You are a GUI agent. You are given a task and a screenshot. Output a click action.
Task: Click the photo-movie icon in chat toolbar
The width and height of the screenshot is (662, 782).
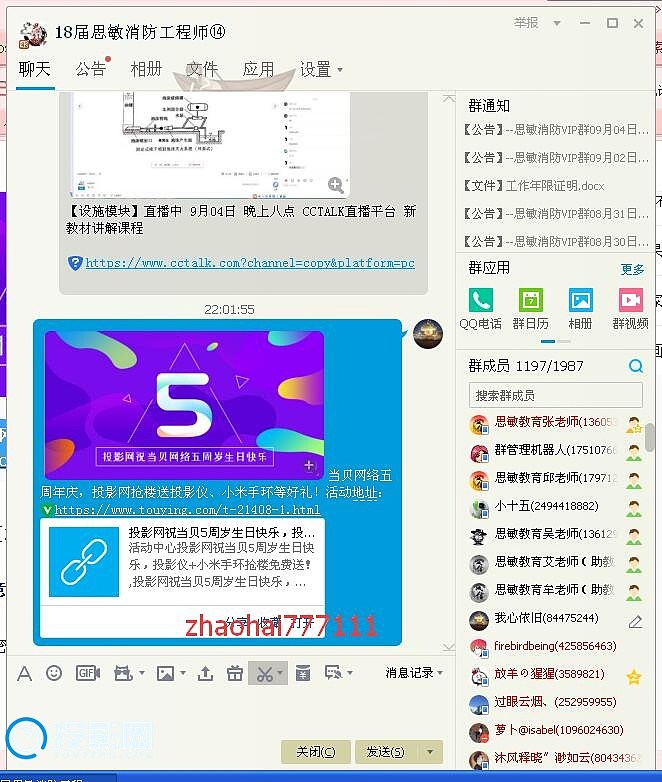coord(123,673)
